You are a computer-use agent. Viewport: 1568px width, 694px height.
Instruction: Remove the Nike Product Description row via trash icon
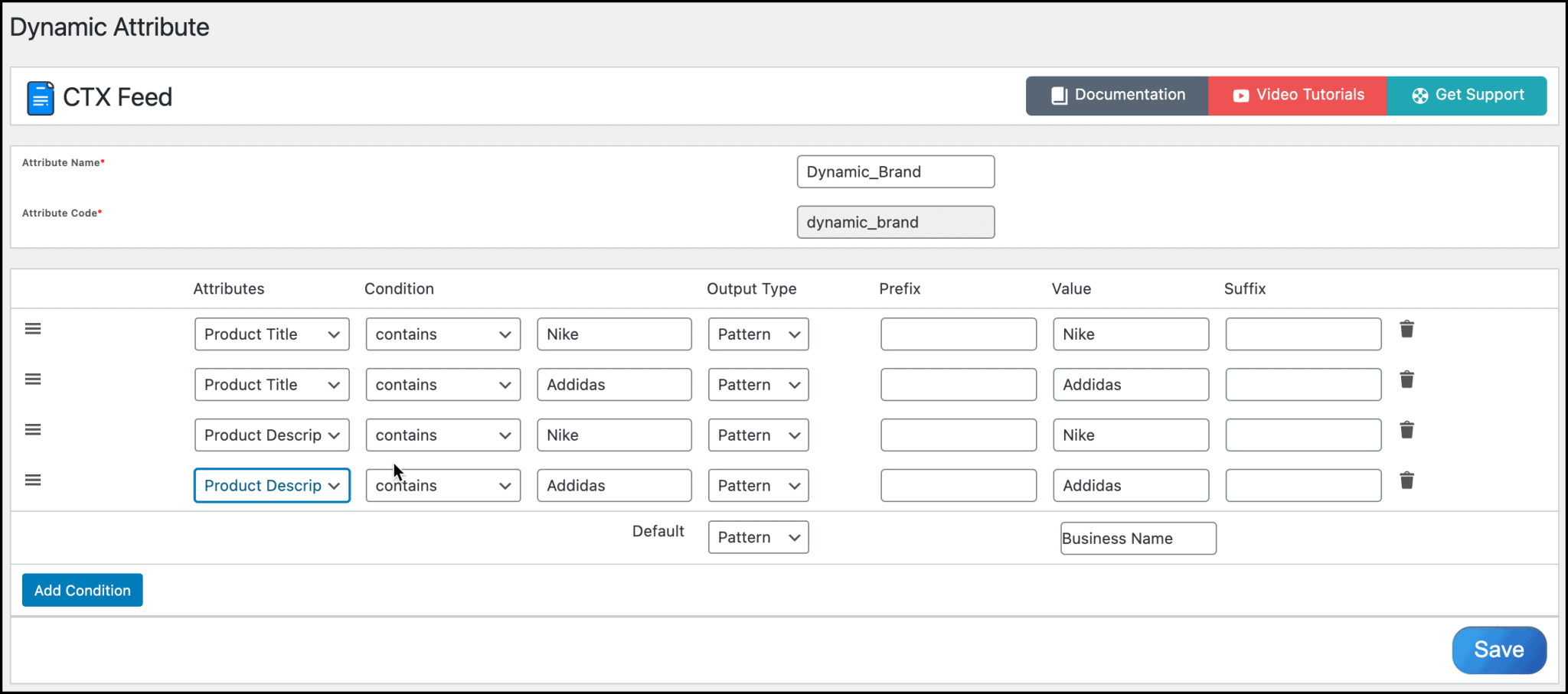click(x=1407, y=429)
